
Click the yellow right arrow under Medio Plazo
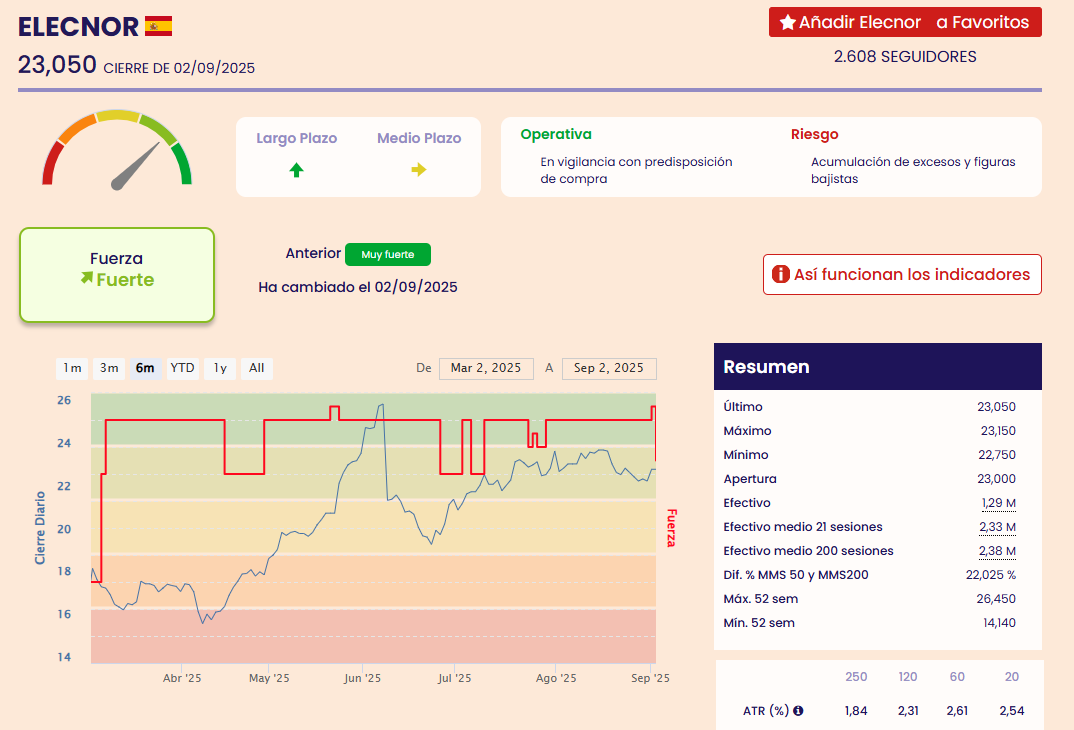point(419,170)
